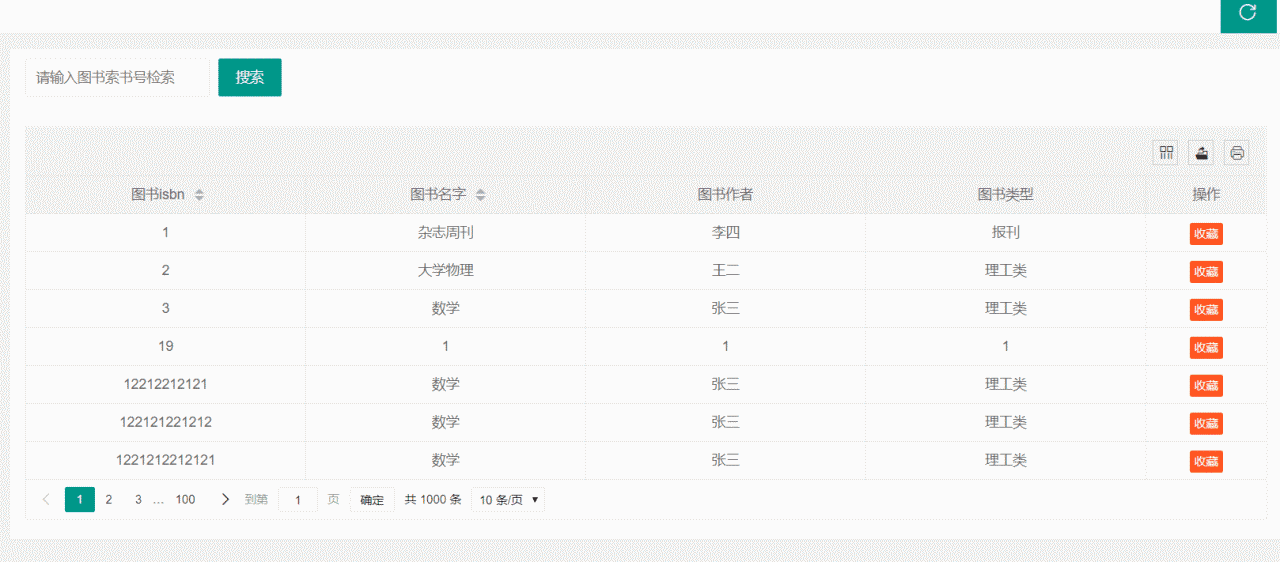Click the page number jump input
This screenshot has width=1280, height=562.
pyautogui.click(x=298, y=500)
